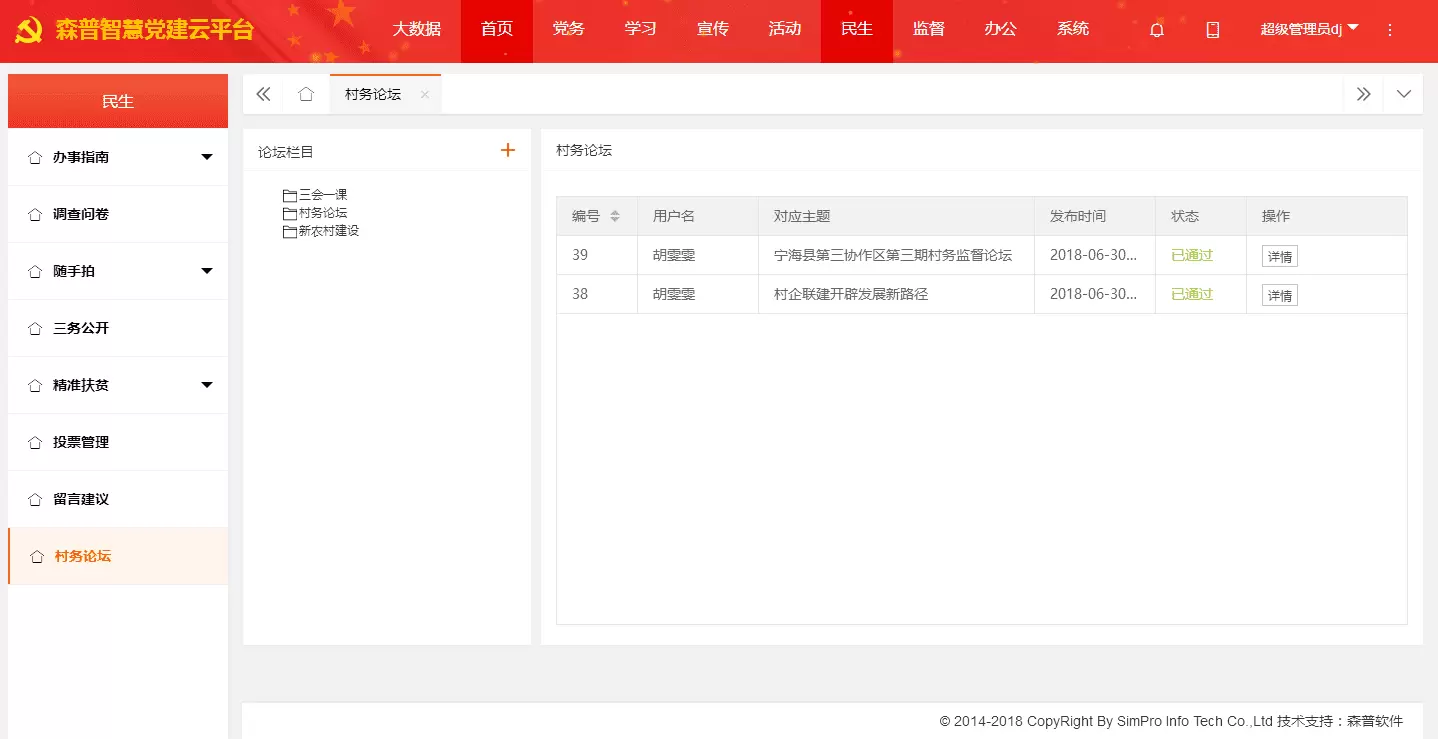
Task: Expand the 办事指南 sidebar arrow
Action: pyautogui.click(x=207, y=157)
